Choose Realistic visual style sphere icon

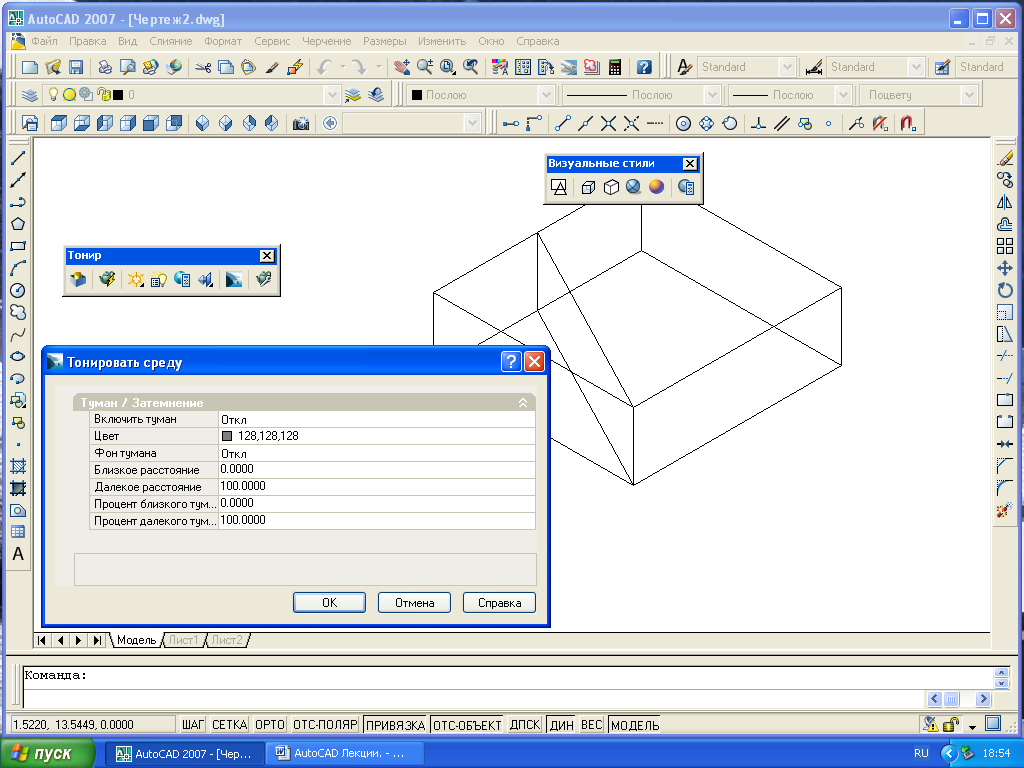point(633,187)
